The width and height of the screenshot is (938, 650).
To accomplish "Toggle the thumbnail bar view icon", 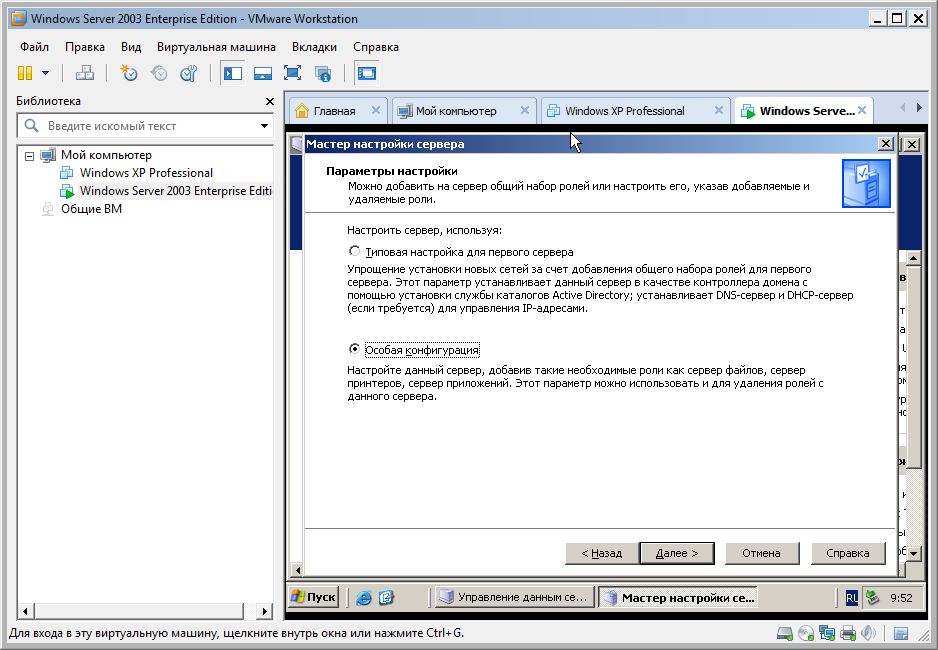I will point(263,74).
